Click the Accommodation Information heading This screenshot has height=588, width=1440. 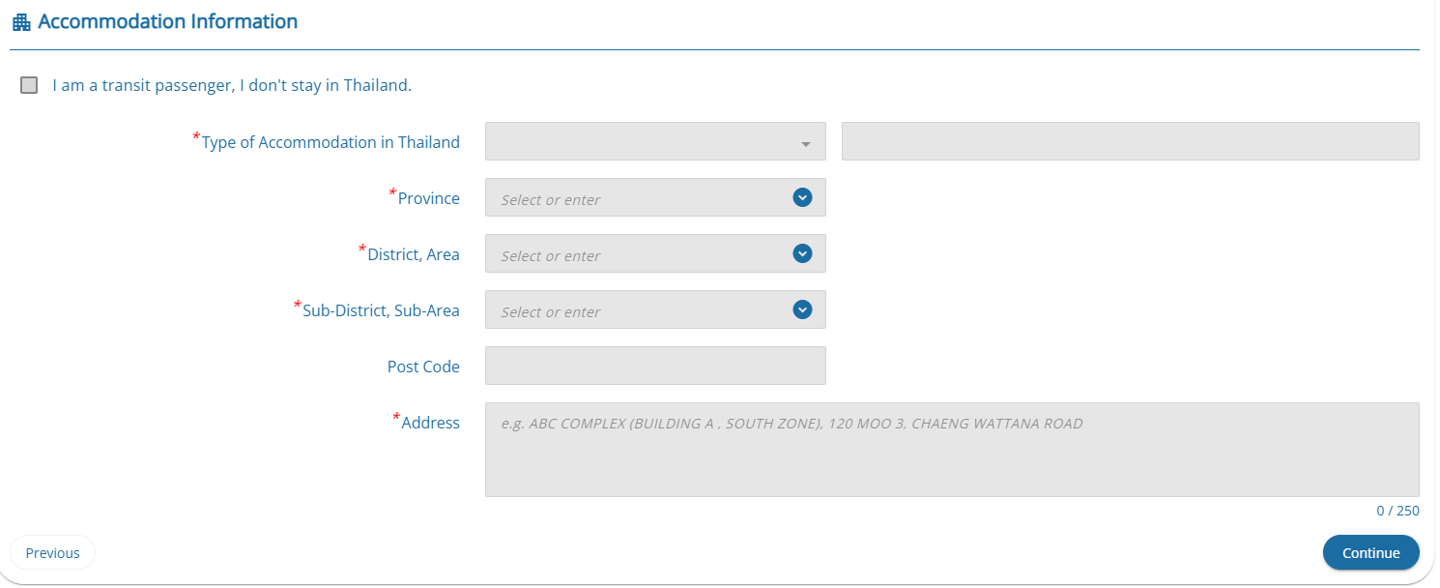(168, 21)
